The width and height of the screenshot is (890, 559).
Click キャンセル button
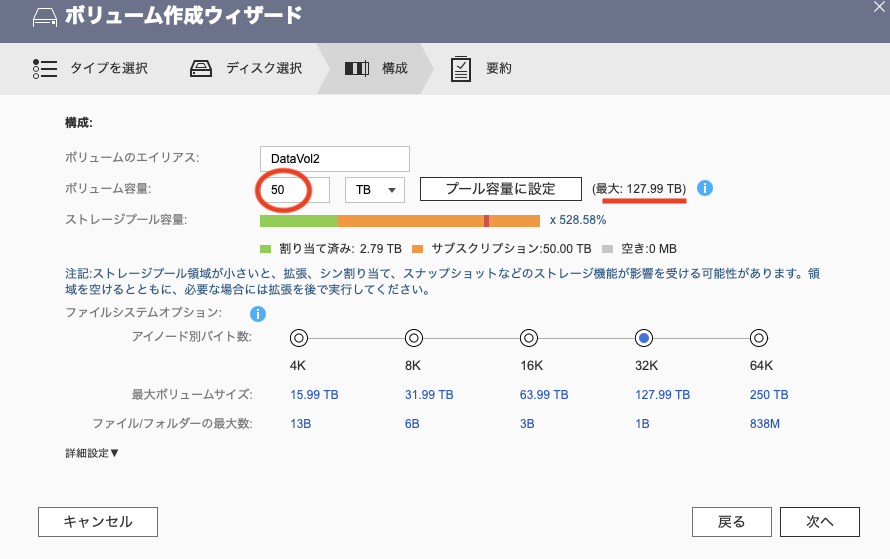click(98, 522)
